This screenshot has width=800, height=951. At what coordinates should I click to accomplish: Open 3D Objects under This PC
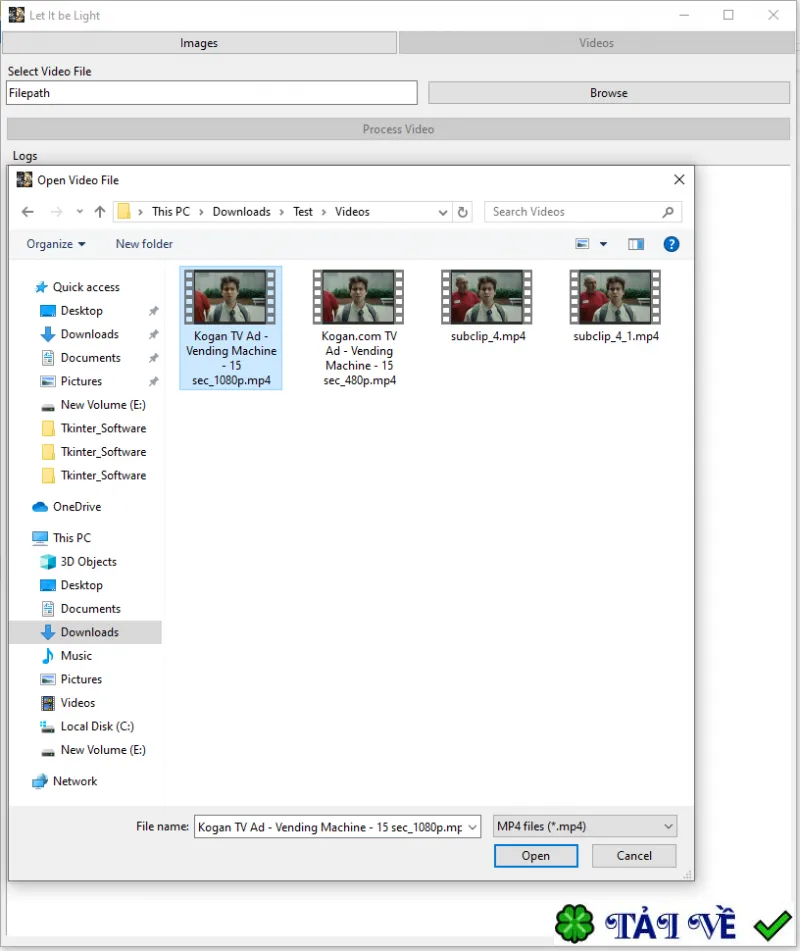[x=88, y=562]
